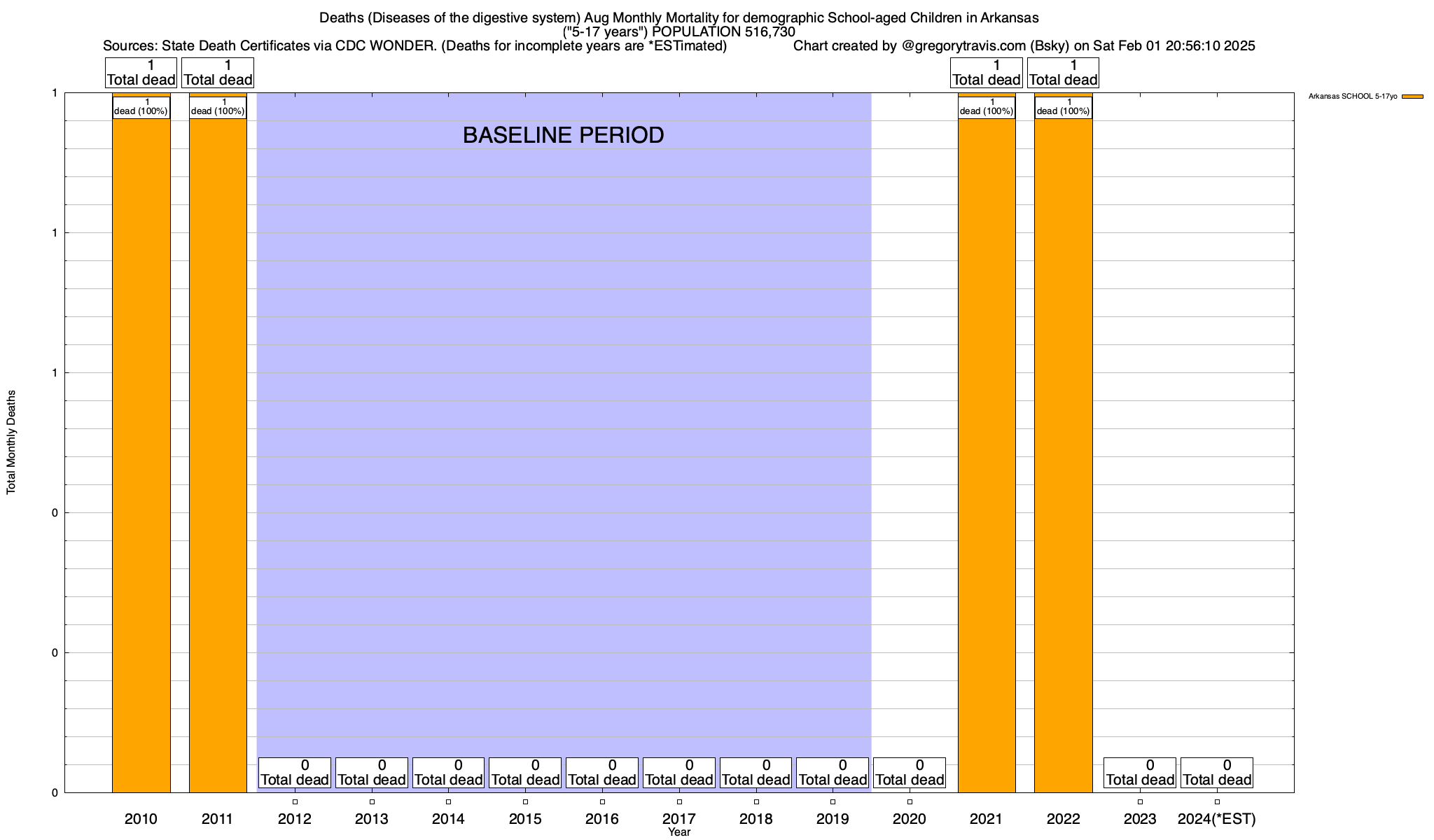Click the @gregorytravis.com credit text

[x=966, y=46]
